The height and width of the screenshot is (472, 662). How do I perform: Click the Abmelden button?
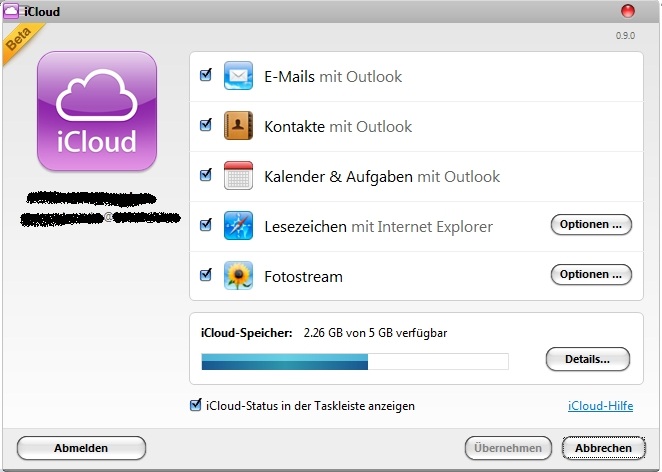point(81,448)
